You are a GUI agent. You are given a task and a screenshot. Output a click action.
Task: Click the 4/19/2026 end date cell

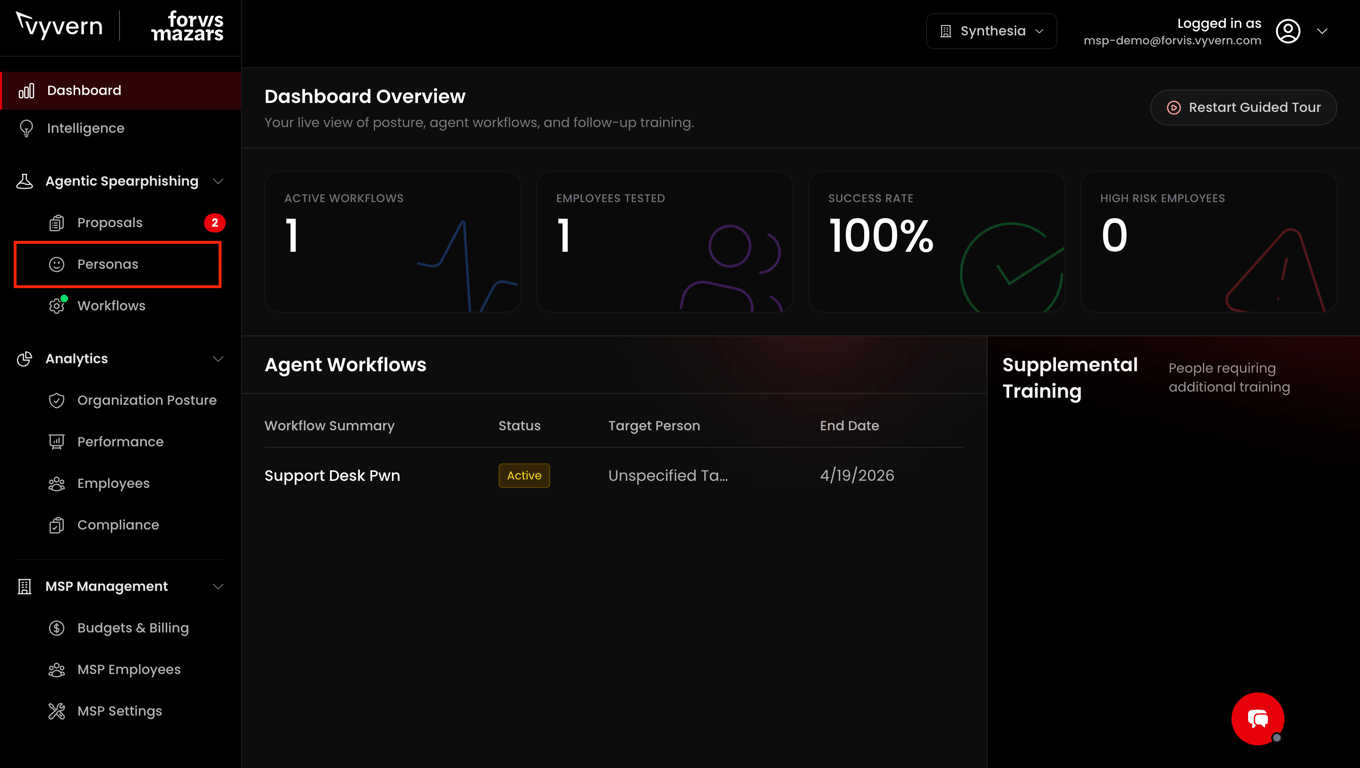(857, 476)
